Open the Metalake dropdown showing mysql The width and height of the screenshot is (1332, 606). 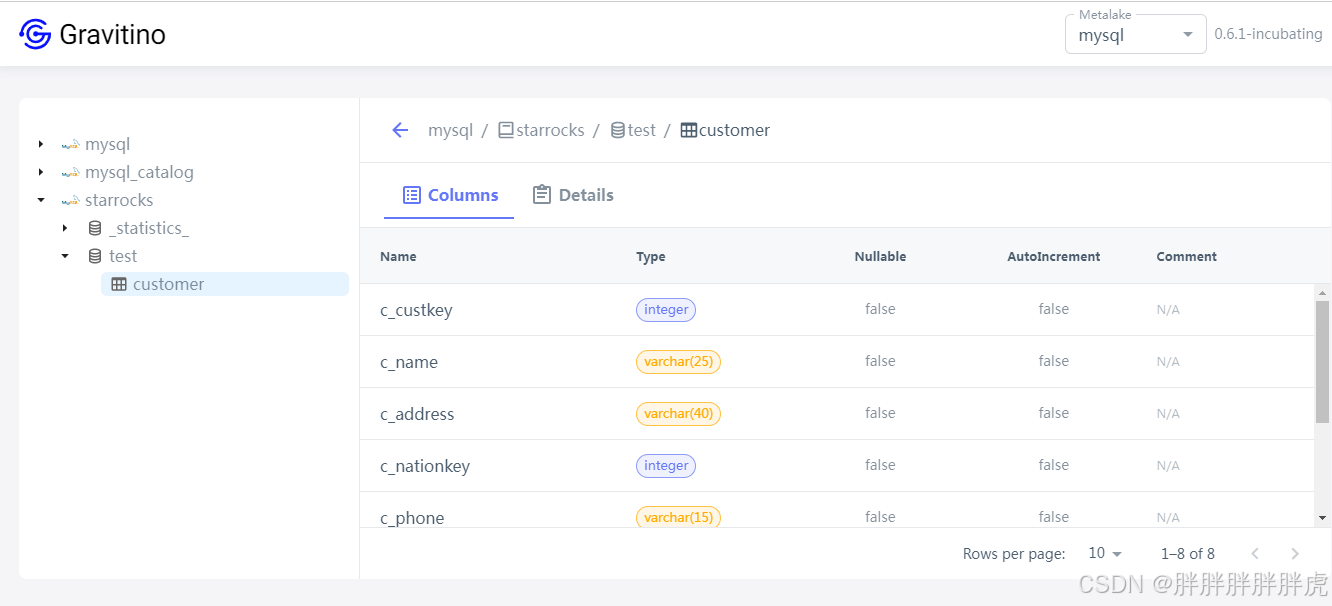point(1135,35)
